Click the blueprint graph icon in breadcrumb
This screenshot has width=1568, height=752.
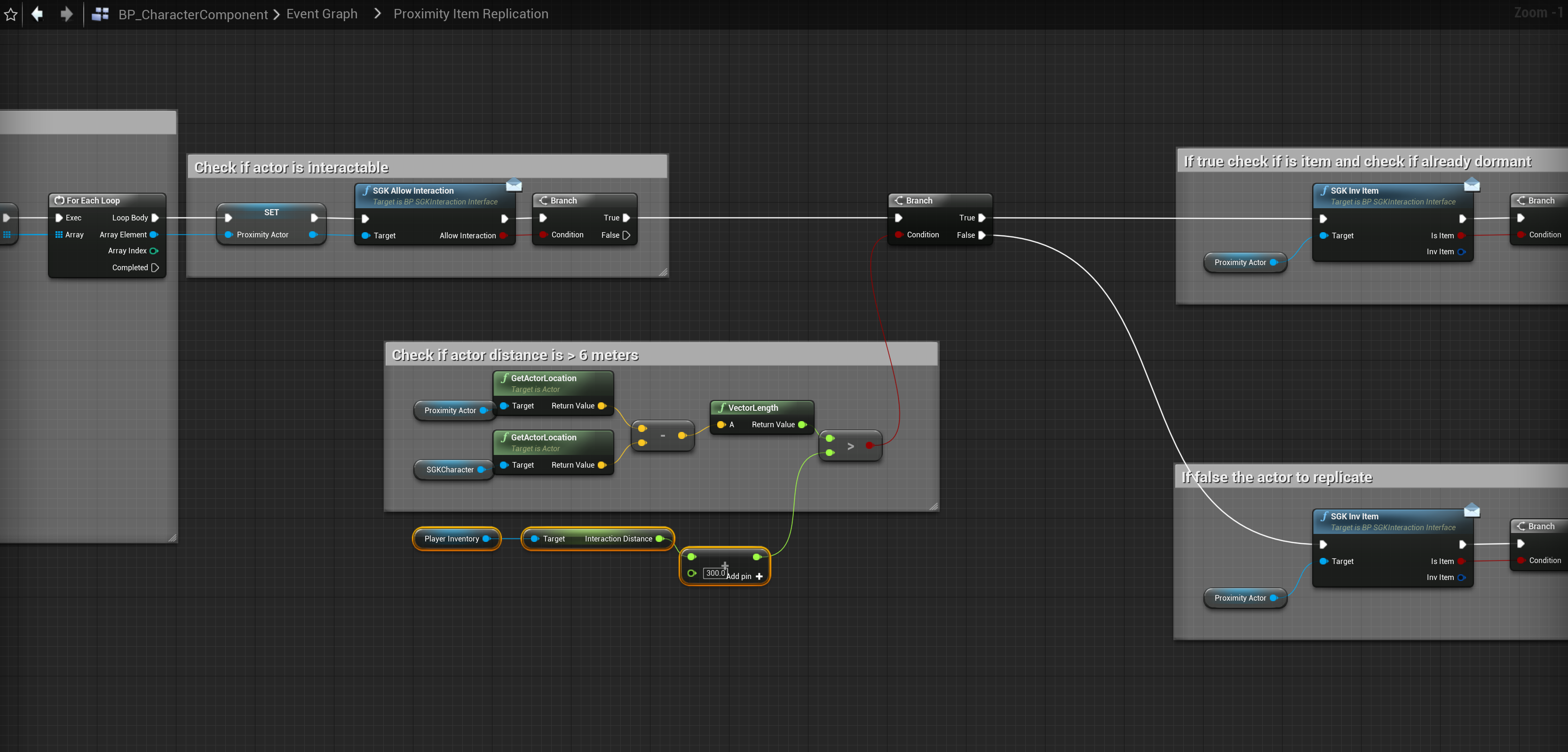click(x=101, y=14)
